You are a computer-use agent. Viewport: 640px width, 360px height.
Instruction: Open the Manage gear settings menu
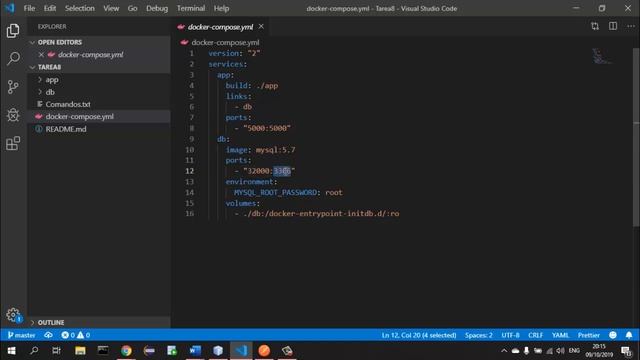(13, 315)
